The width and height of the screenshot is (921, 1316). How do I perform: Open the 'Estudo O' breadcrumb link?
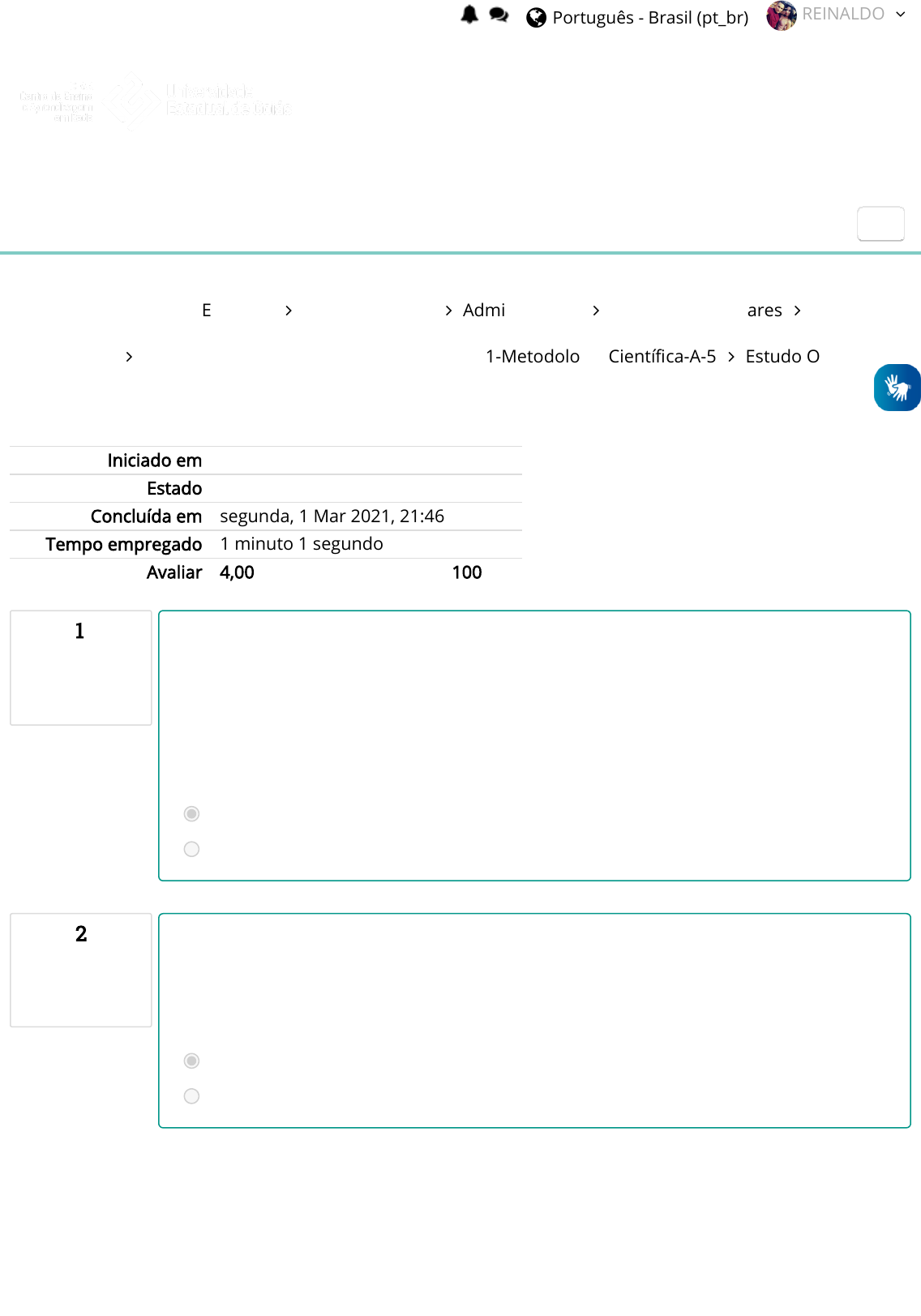click(x=782, y=357)
